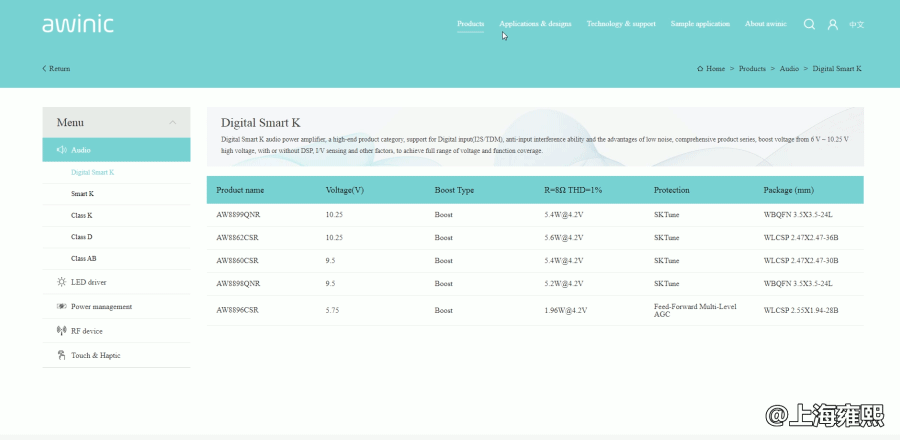
Task: Click WLCSP 2.47X2.47-36B package cell
Action: tap(801, 237)
